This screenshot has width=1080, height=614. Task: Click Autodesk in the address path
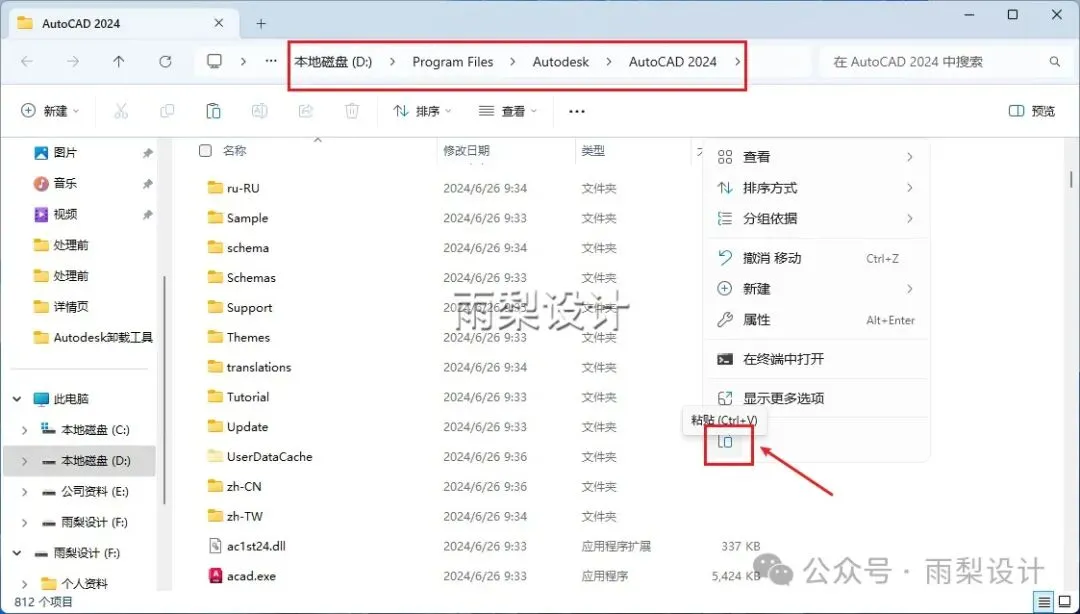561,61
